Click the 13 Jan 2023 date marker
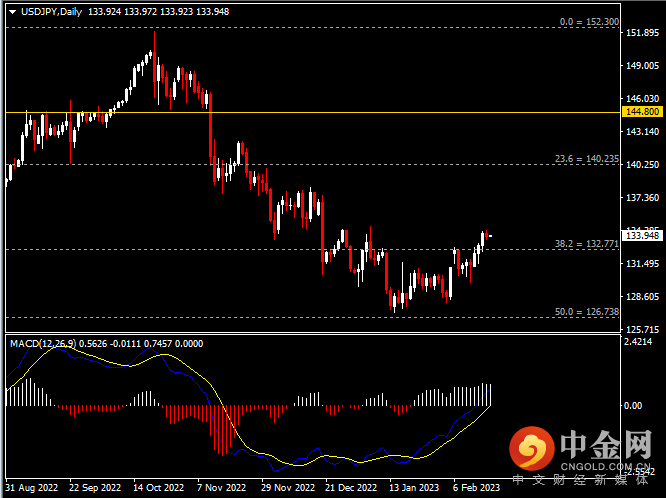This screenshot has width=666, height=498. click(x=413, y=489)
